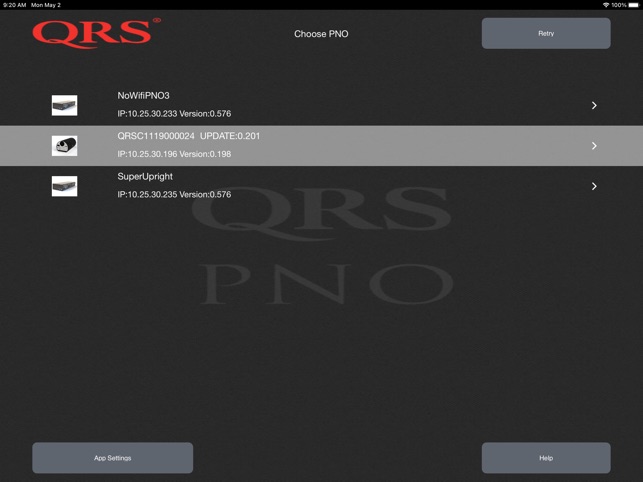This screenshot has height=482, width=643.
Task: Tap the Mon May 2 date
Action: [46, 5]
